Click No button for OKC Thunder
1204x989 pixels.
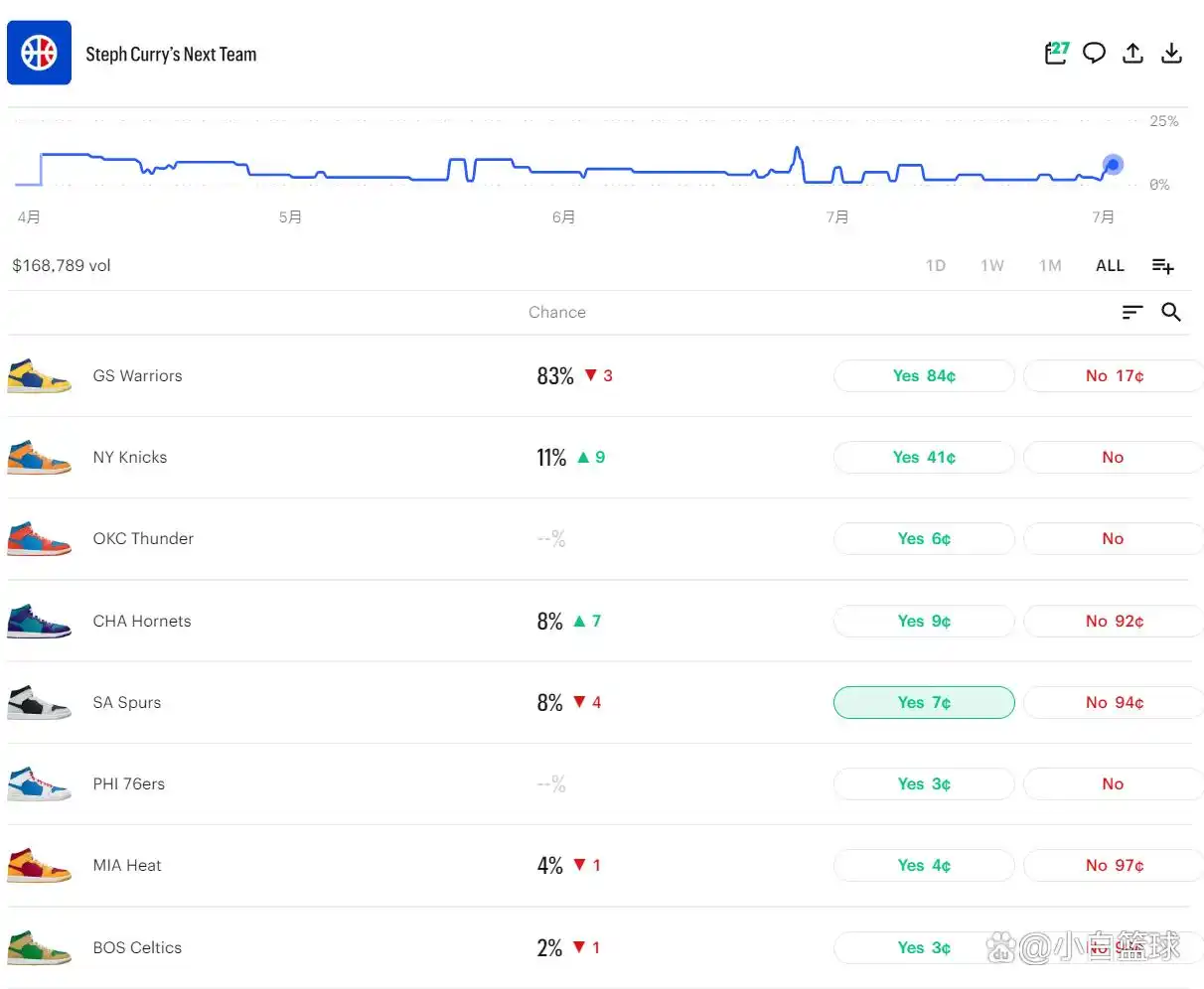click(x=1114, y=538)
